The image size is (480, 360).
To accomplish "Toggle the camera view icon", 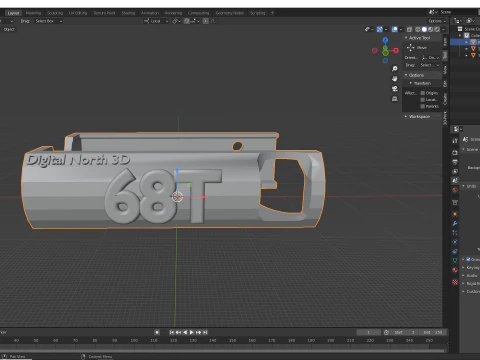I will 395,89.
